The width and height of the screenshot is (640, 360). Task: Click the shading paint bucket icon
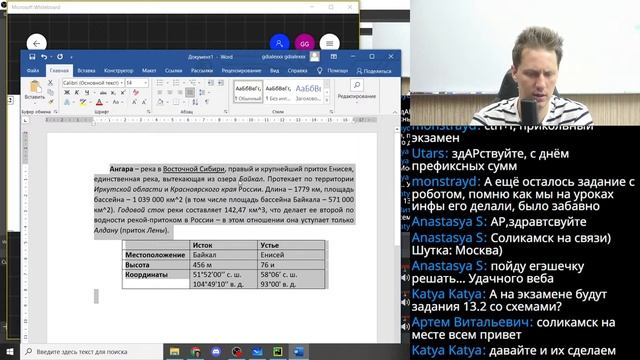pyautogui.click(x=160, y=102)
